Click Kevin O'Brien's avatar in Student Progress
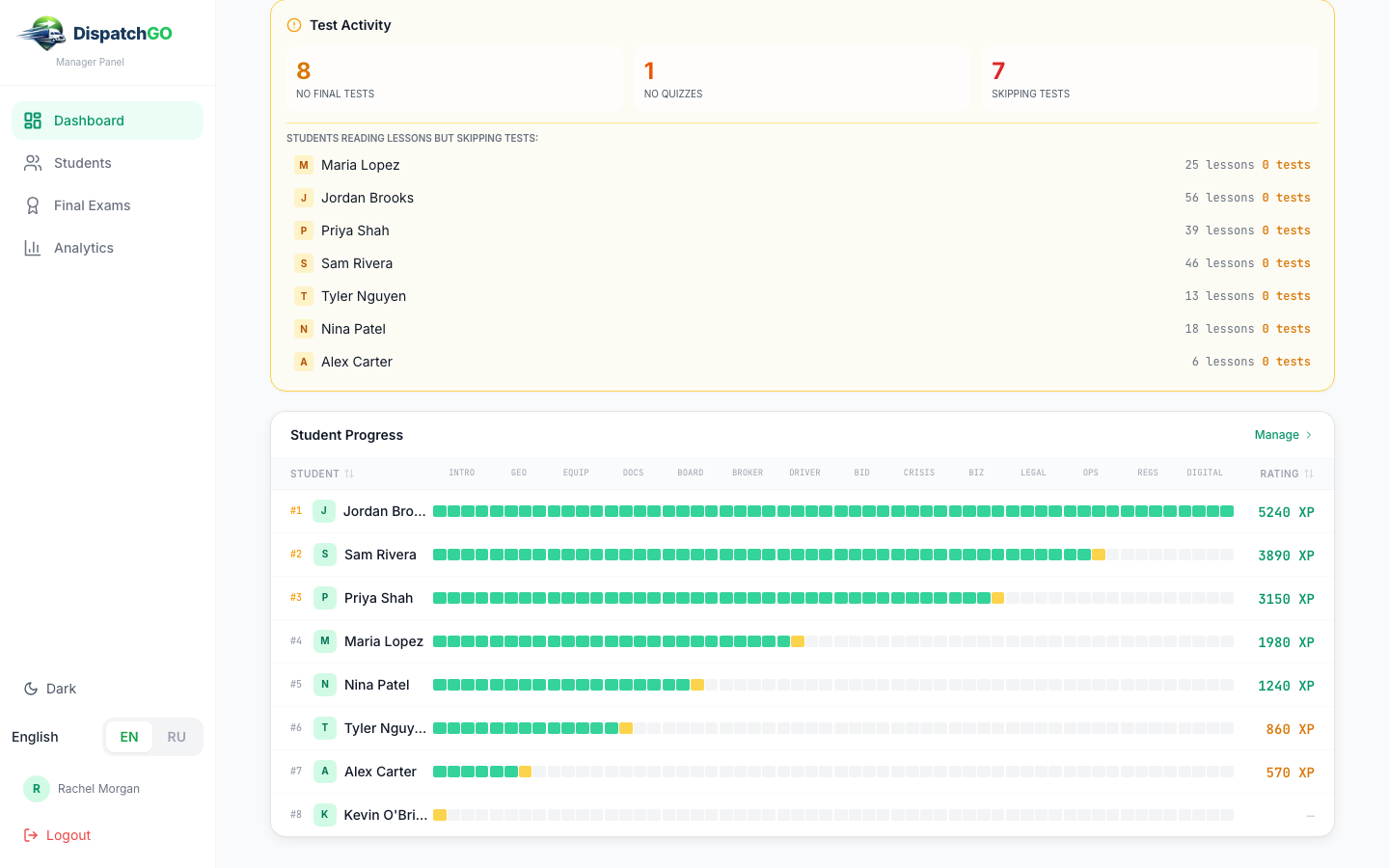This screenshot has height=868, width=1389. tap(325, 815)
